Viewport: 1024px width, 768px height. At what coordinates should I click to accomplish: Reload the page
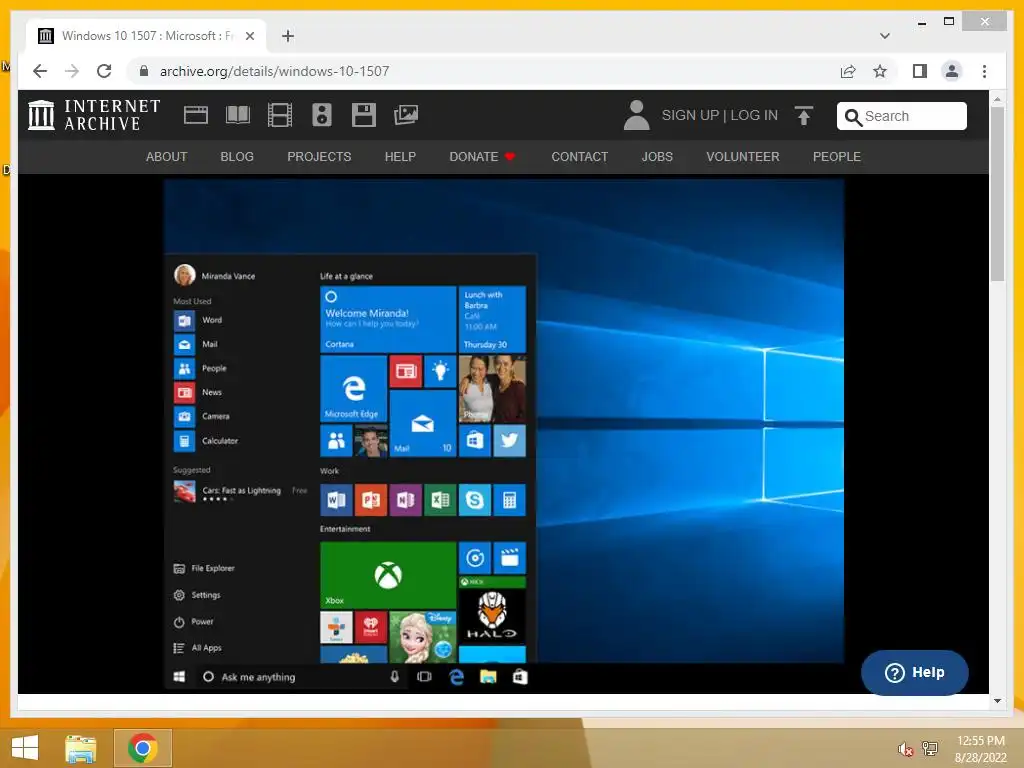click(x=104, y=71)
